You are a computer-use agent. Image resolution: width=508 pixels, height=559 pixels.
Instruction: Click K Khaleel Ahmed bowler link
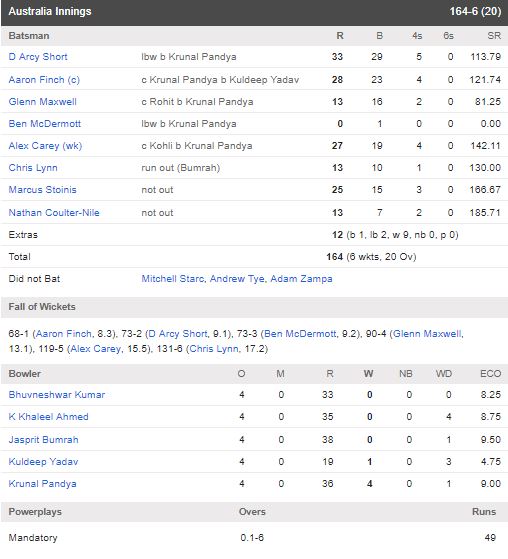coord(48,417)
